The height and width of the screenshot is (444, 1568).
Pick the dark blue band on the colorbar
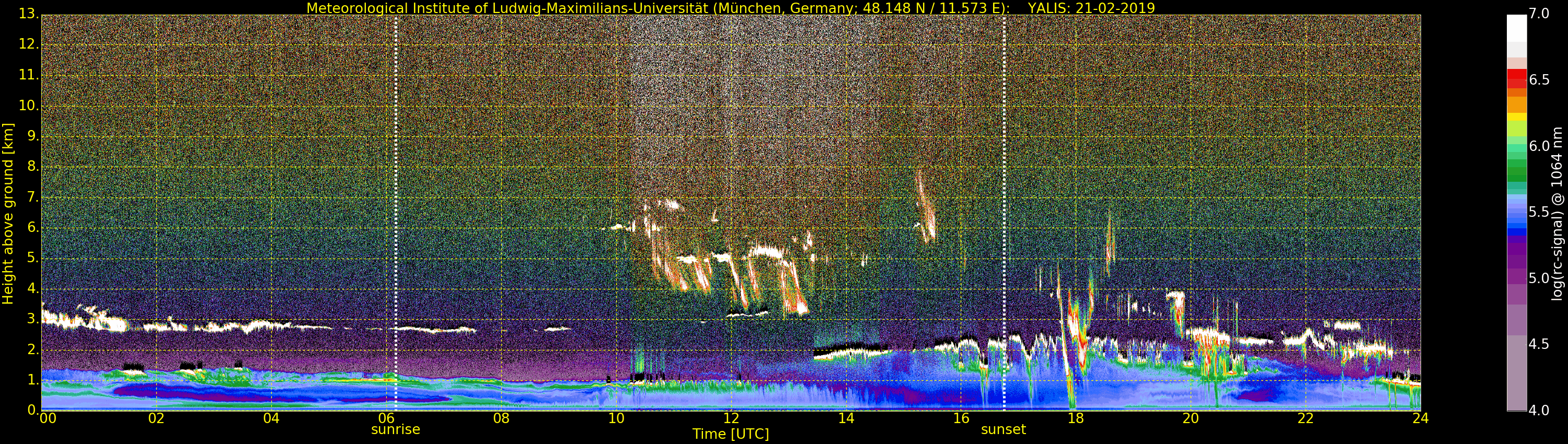[x=1517, y=231]
